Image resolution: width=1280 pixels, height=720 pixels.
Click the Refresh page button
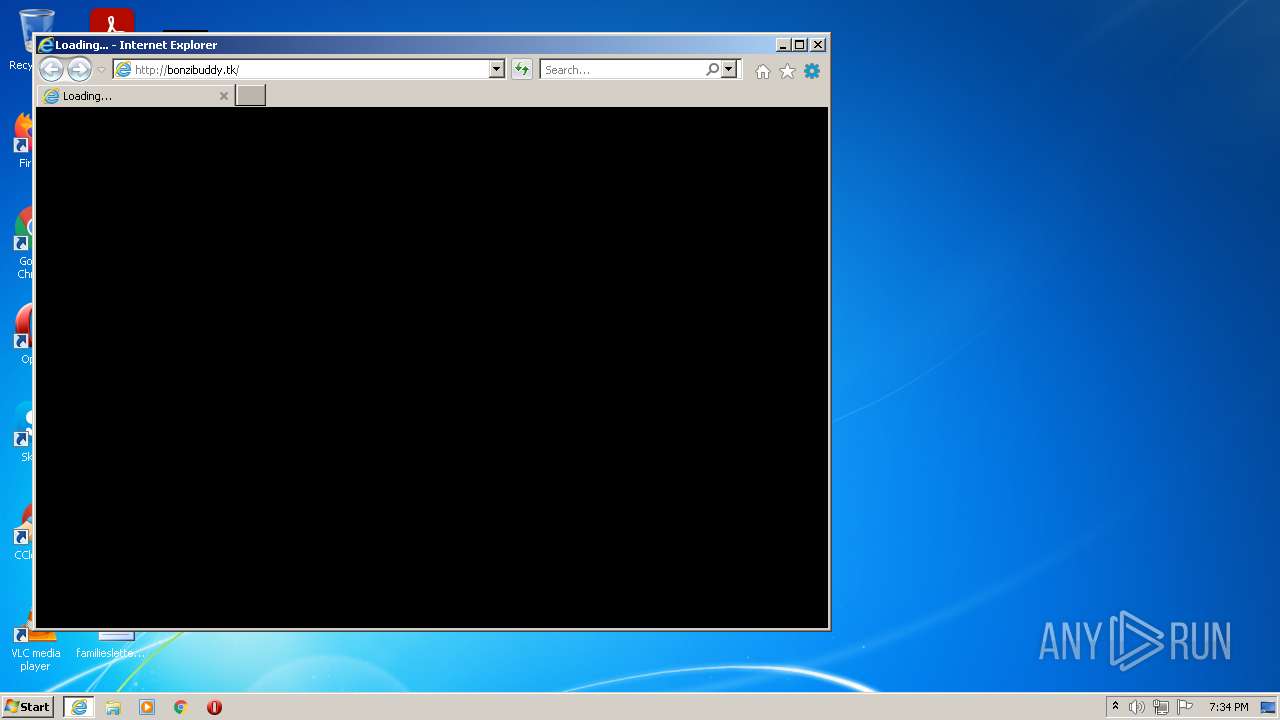click(x=521, y=69)
